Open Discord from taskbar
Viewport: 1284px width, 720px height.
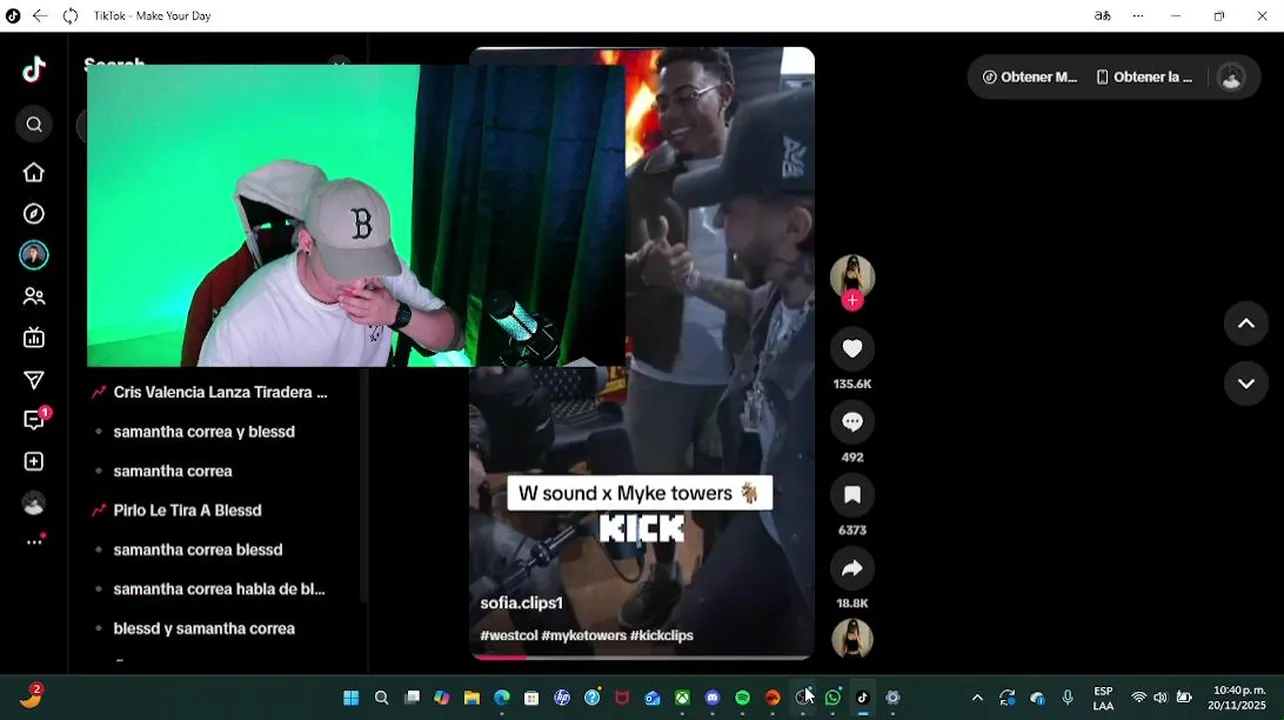(x=712, y=698)
